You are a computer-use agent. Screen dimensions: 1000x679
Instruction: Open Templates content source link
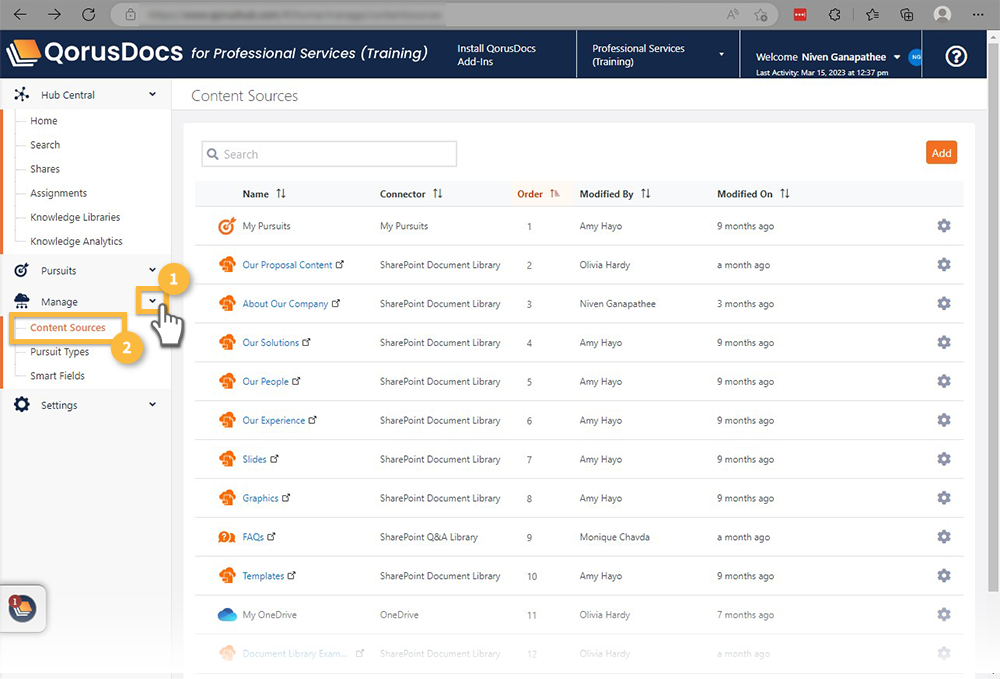tap(263, 576)
